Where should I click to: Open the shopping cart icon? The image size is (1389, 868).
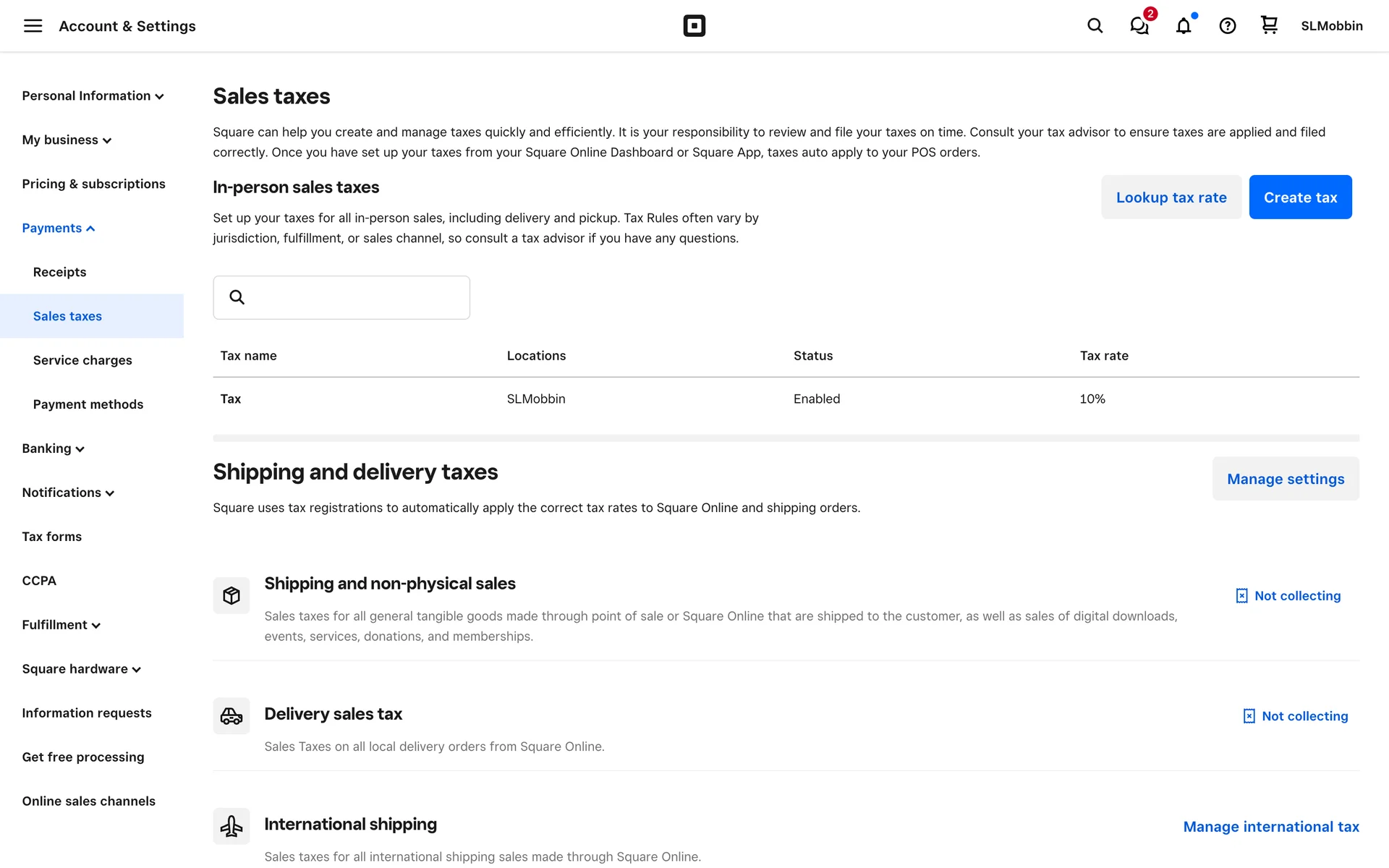point(1269,25)
